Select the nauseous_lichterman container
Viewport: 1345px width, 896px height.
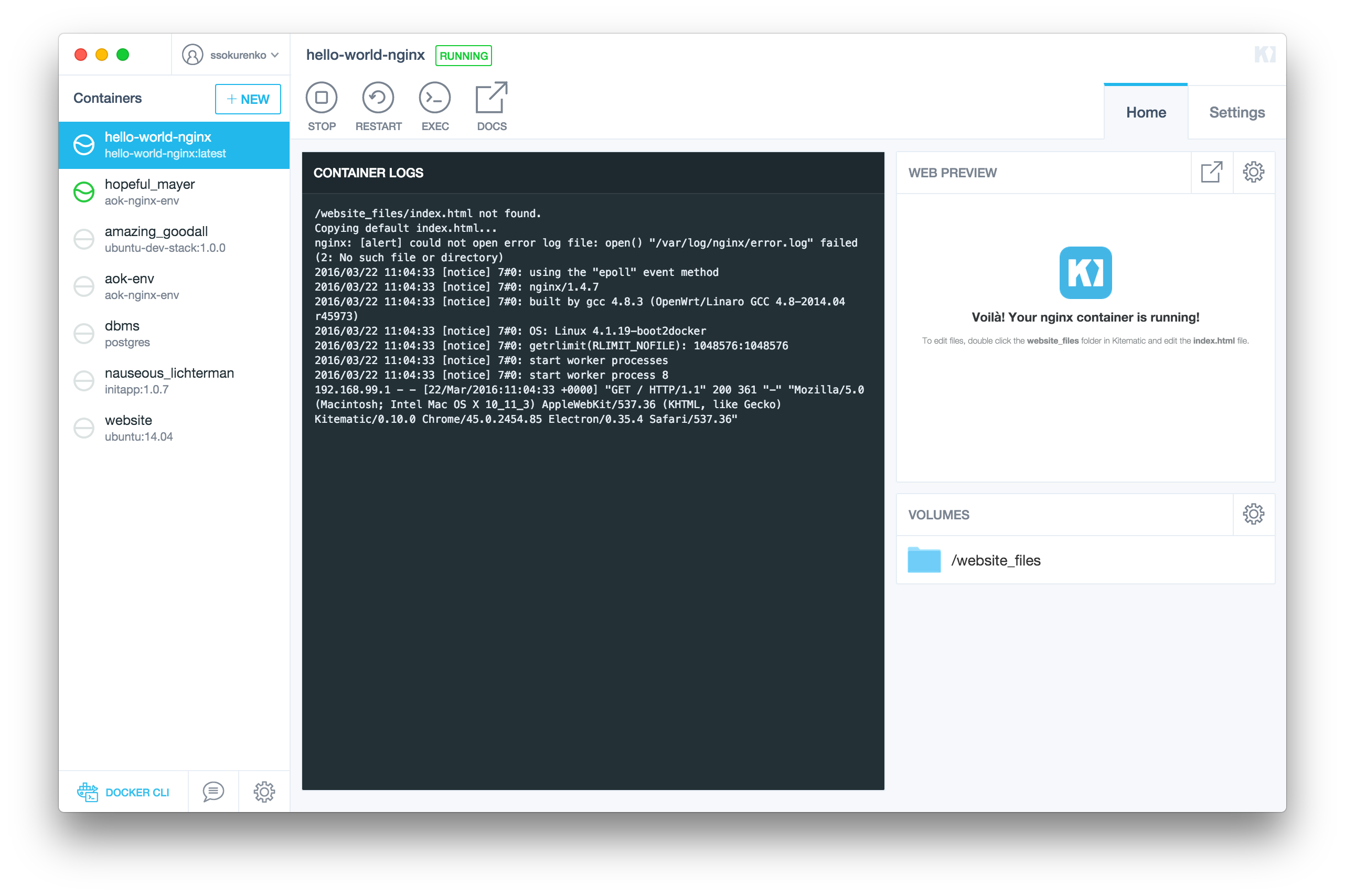[174, 380]
